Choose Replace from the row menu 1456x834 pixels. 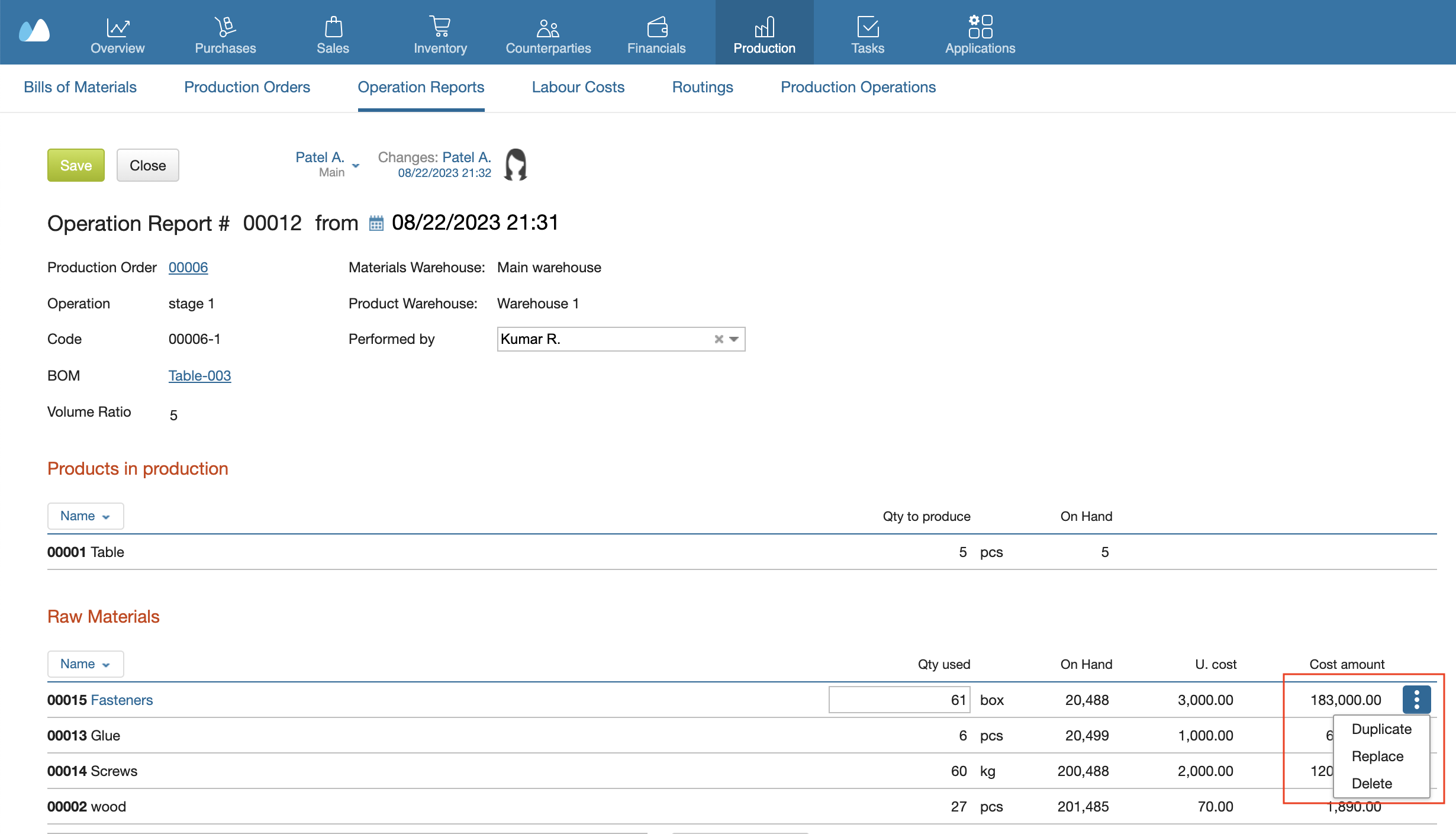[x=1381, y=756]
